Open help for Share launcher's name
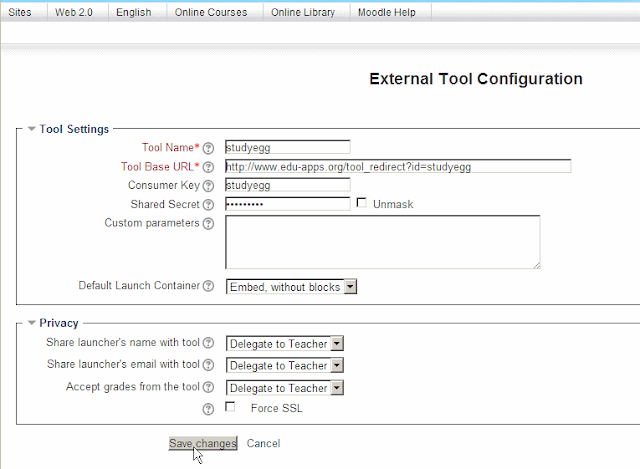This screenshot has width=640, height=469. tap(208, 343)
